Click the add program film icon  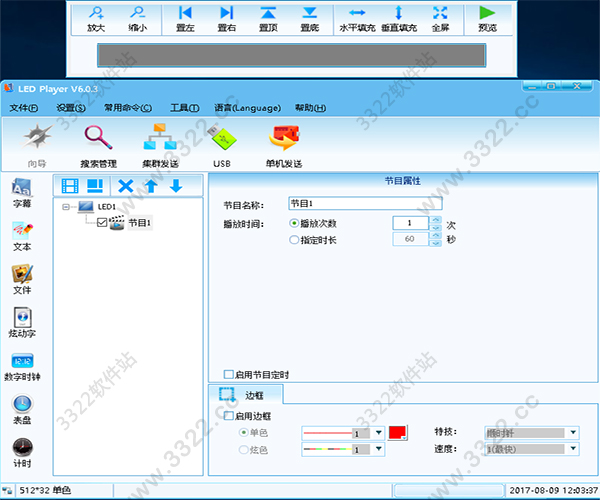70,186
